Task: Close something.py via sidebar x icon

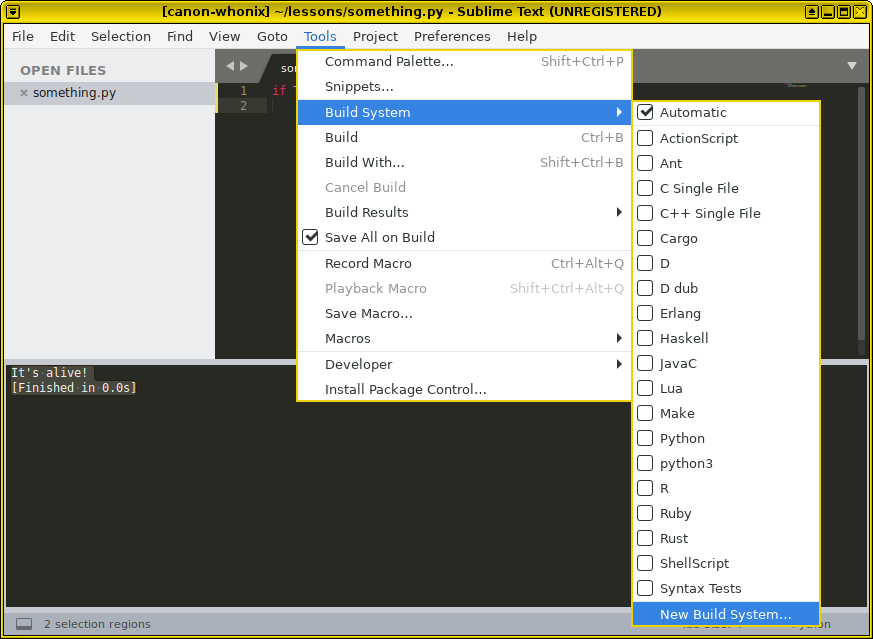Action: pyautogui.click(x=24, y=93)
